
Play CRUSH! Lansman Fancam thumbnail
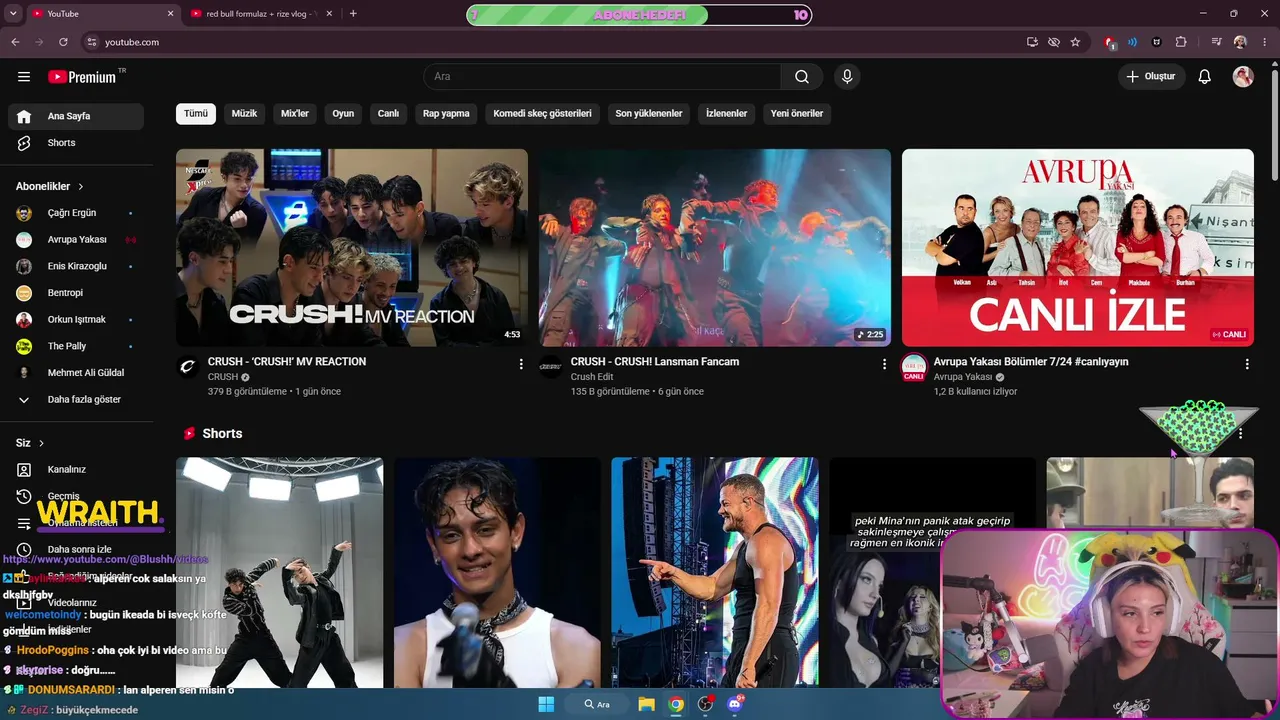(x=715, y=248)
